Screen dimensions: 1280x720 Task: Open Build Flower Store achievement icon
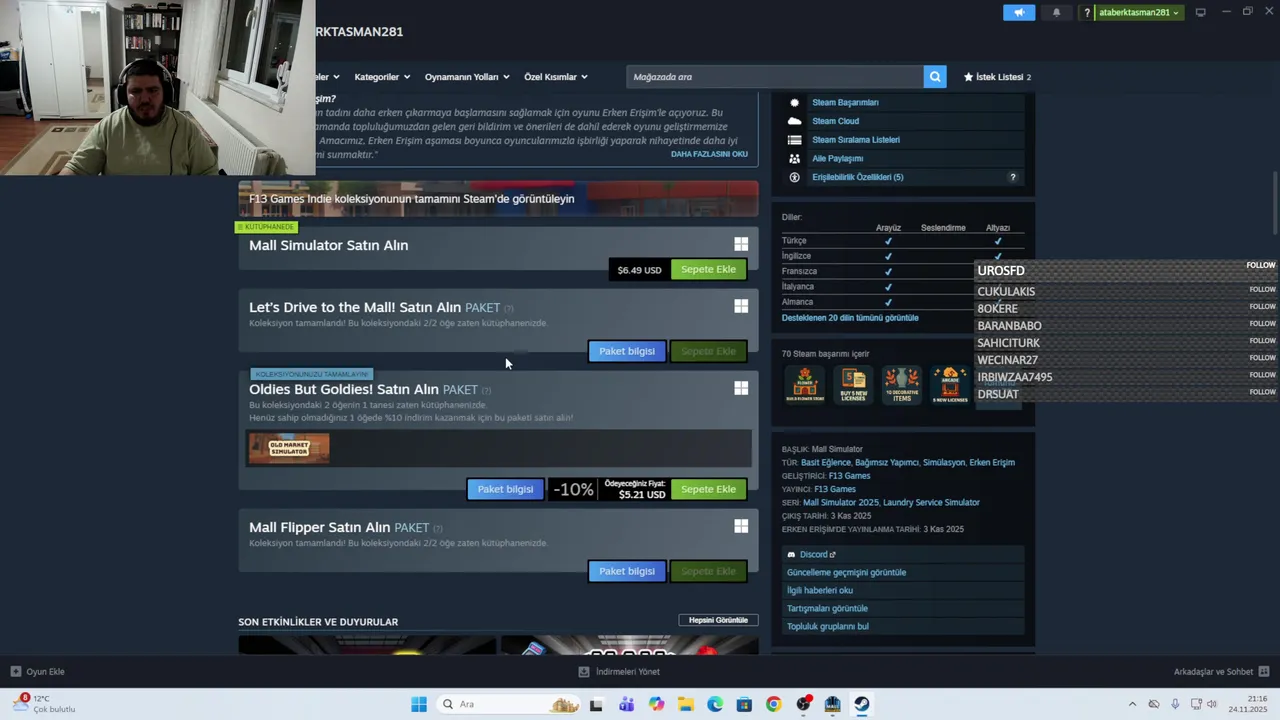point(804,384)
